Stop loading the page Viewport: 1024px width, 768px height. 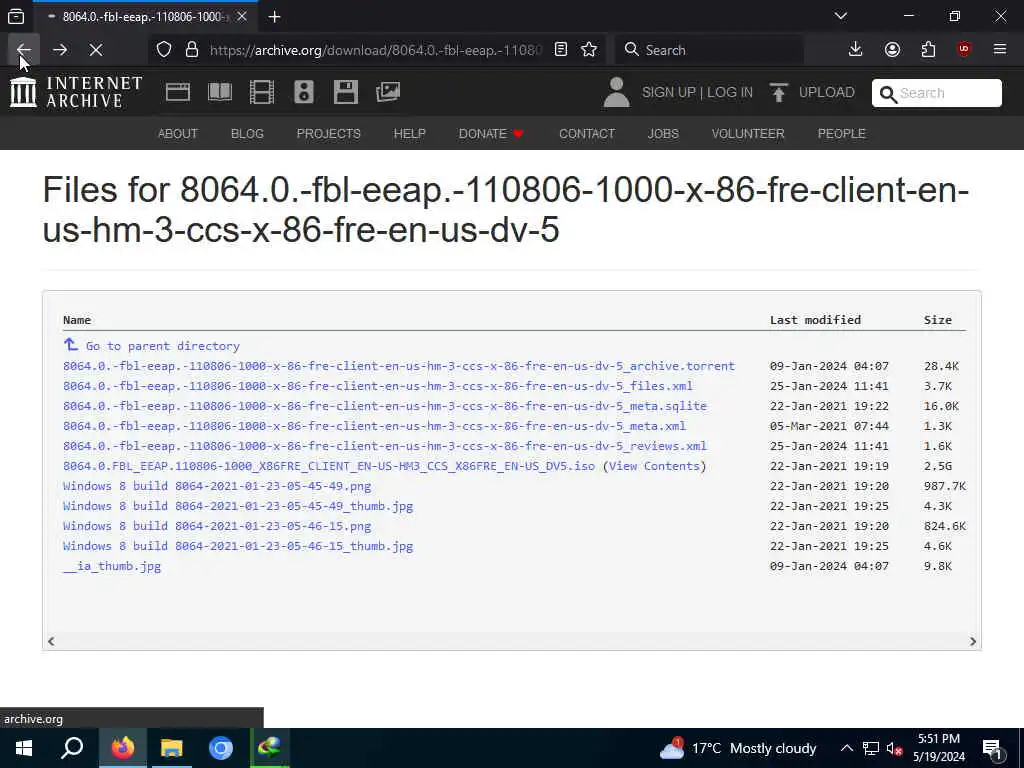click(96, 50)
